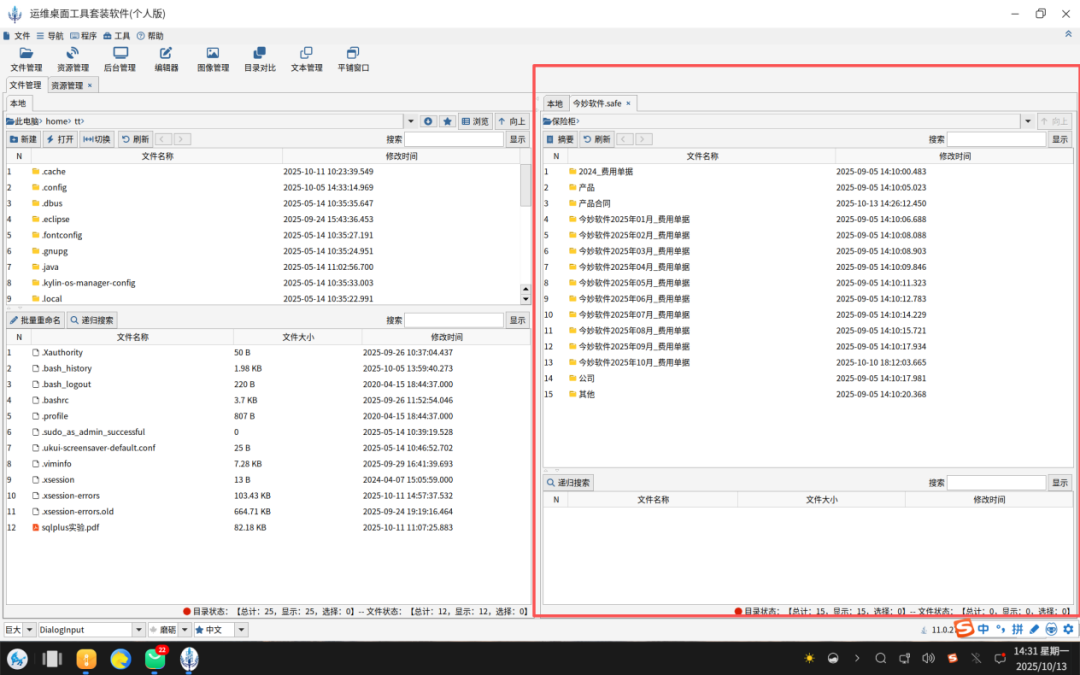Open 图像管理 tool

pyautogui.click(x=213, y=59)
